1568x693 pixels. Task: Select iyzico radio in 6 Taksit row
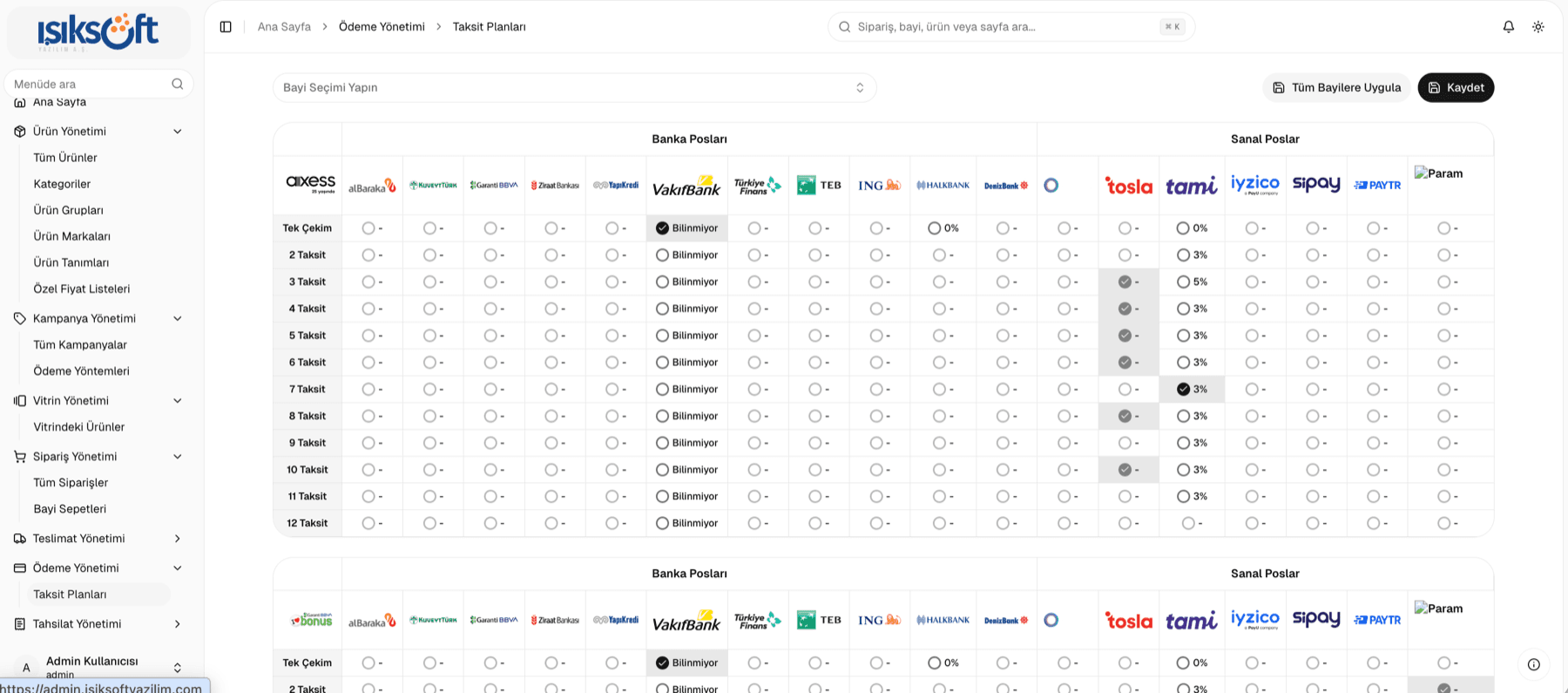pos(1251,362)
